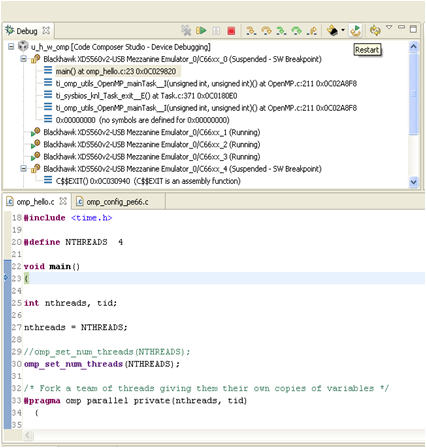The width and height of the screenshot is (426, 448).
Task: Collapse the u_h_w_omp project node
Action: (11, 47)
